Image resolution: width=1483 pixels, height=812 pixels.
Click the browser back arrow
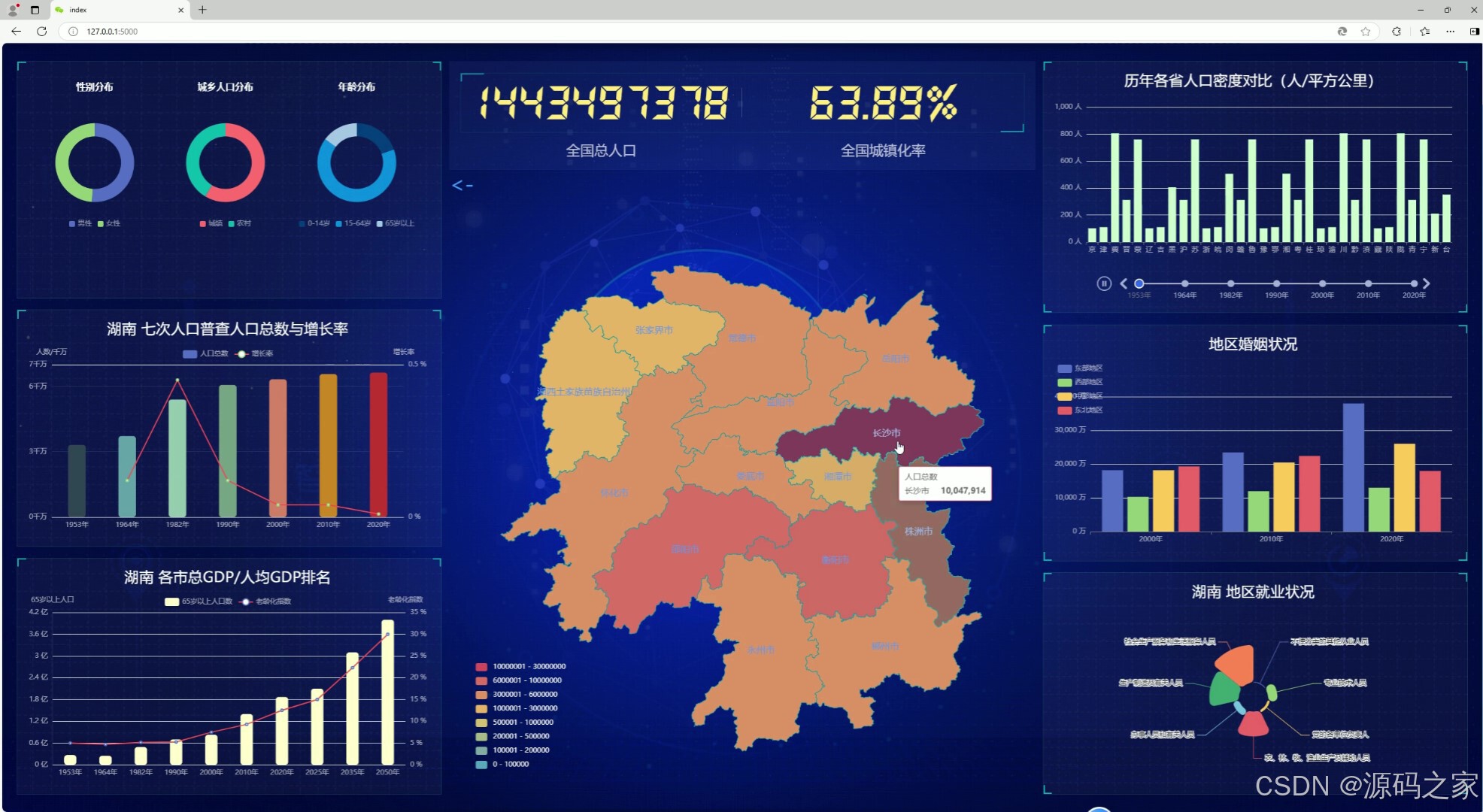pos(16,32)
